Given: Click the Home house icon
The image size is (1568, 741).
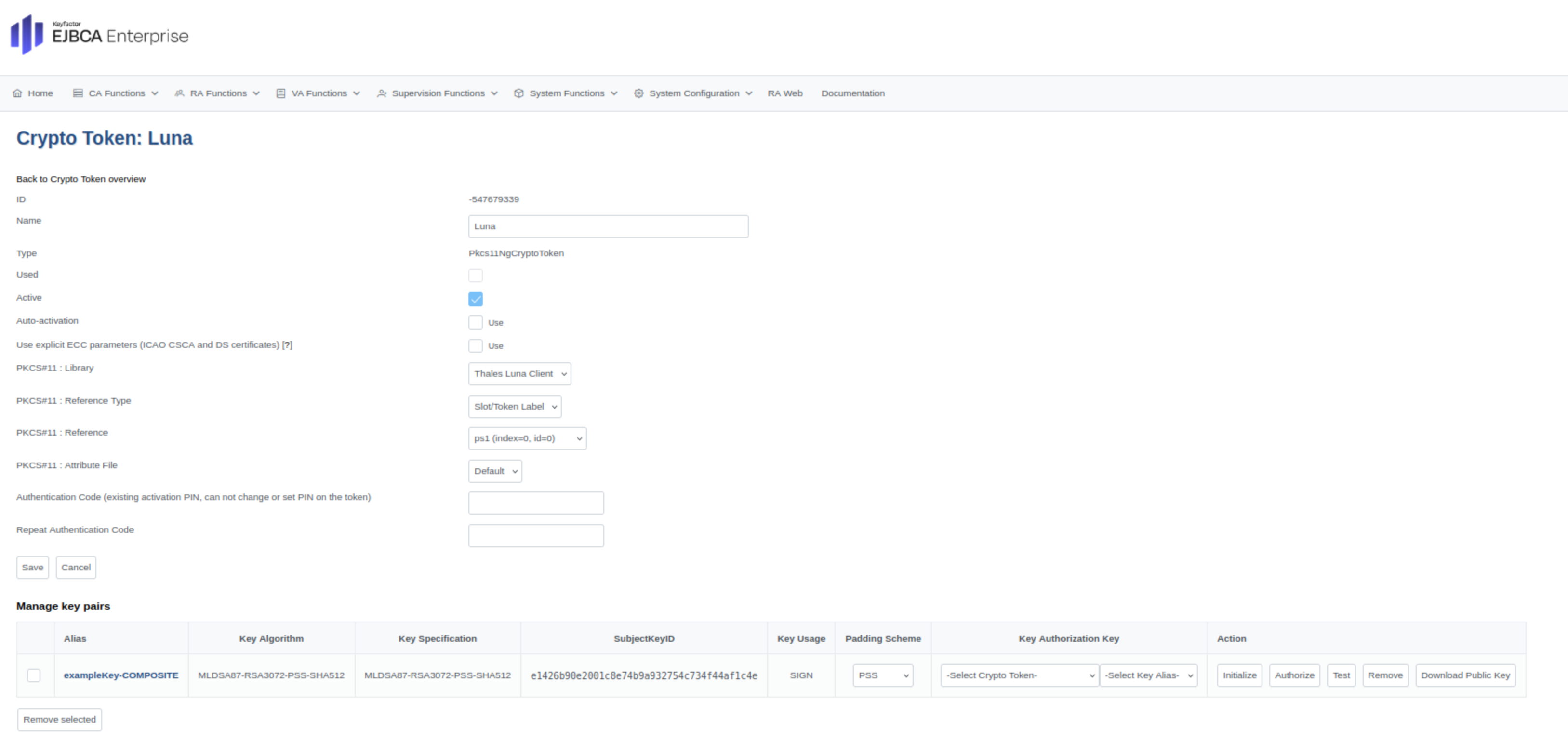Looking at the screenshot, I should (17, 93).
